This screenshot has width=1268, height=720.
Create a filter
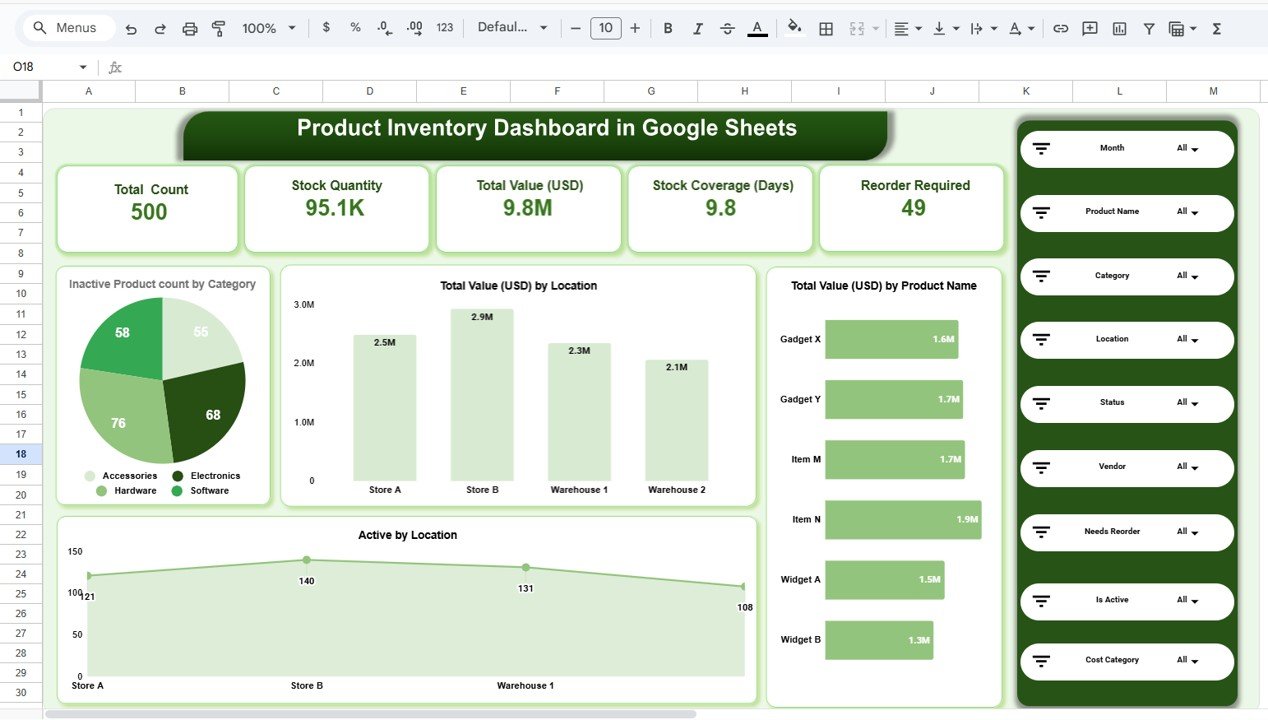pos(1148,28)
